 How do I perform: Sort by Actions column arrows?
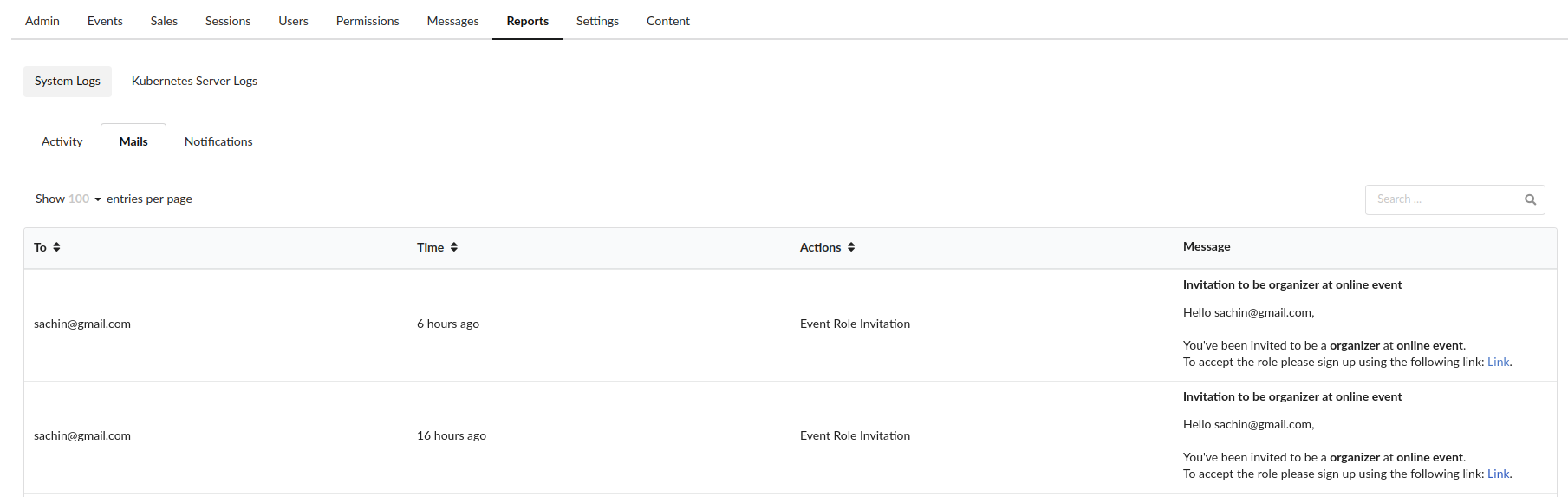[x=851, y=247]
